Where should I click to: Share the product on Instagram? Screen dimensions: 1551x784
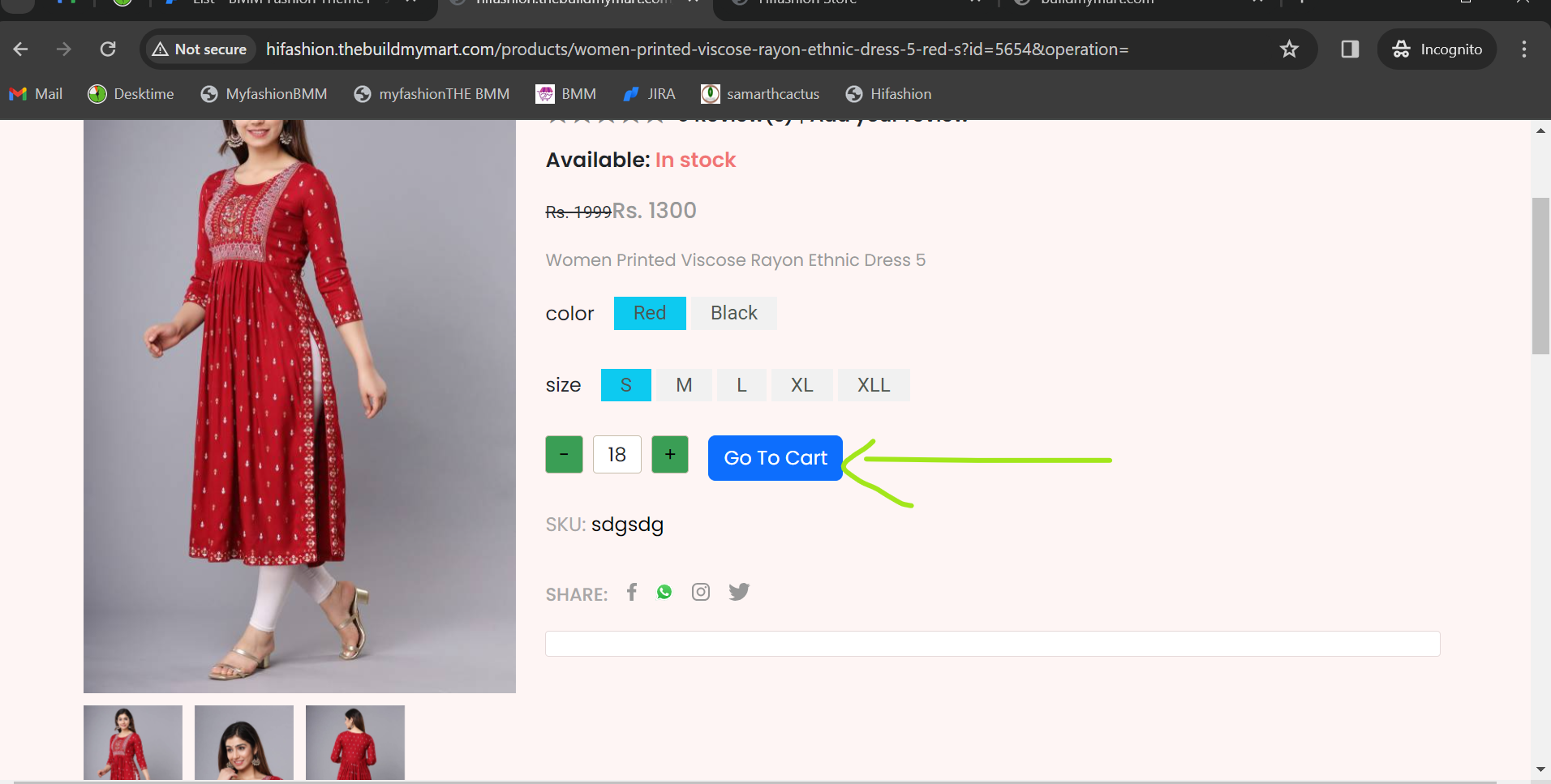pos(701,592)
